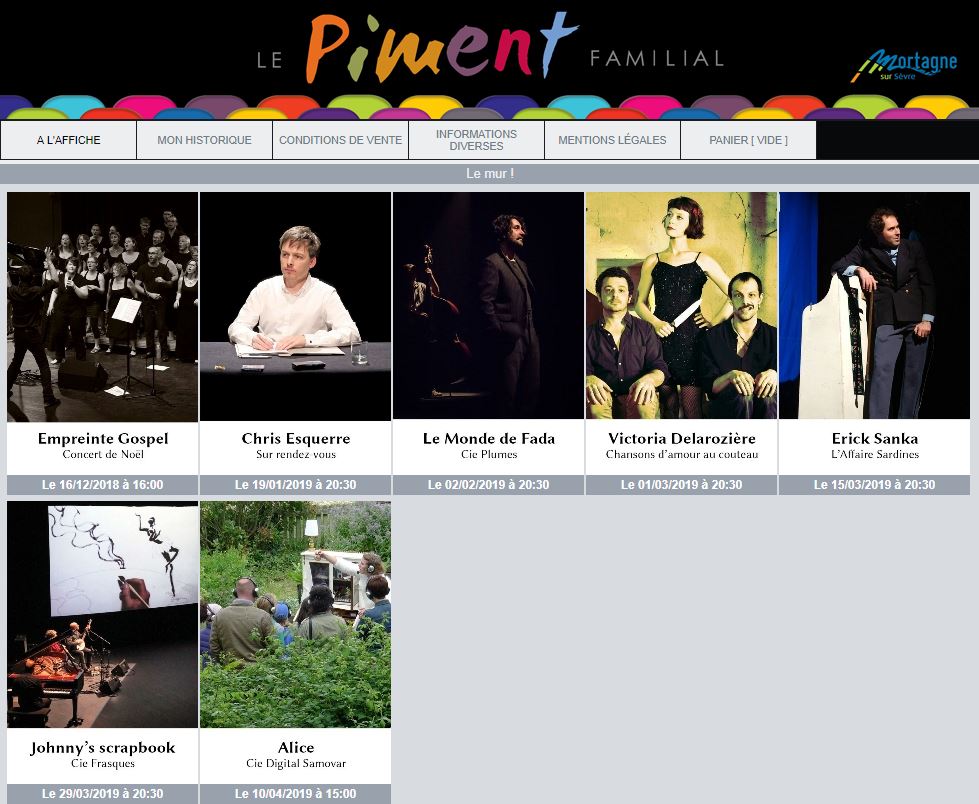
Task: Open Alice garden performance photo
Action: (295, 614)
